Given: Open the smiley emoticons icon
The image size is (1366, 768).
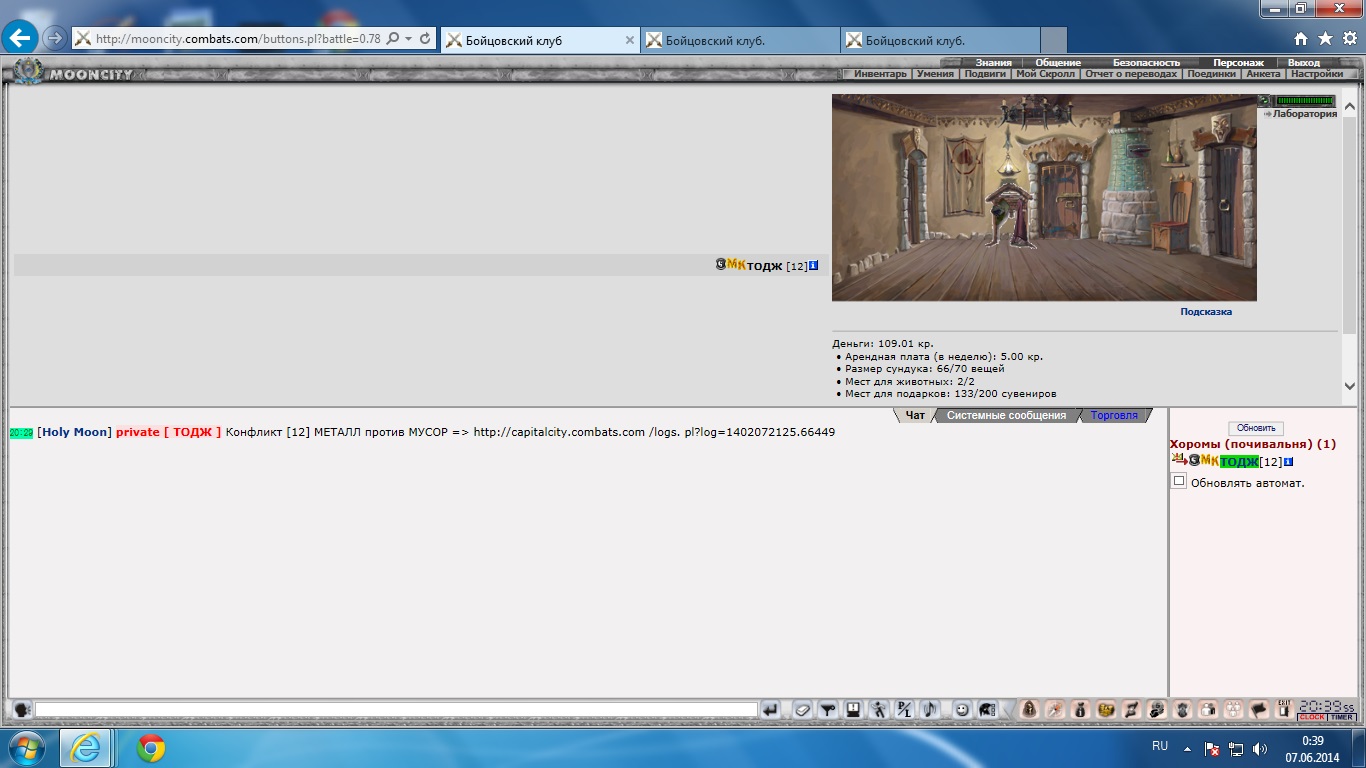Looking at the screenshot, I should [962, 709].
